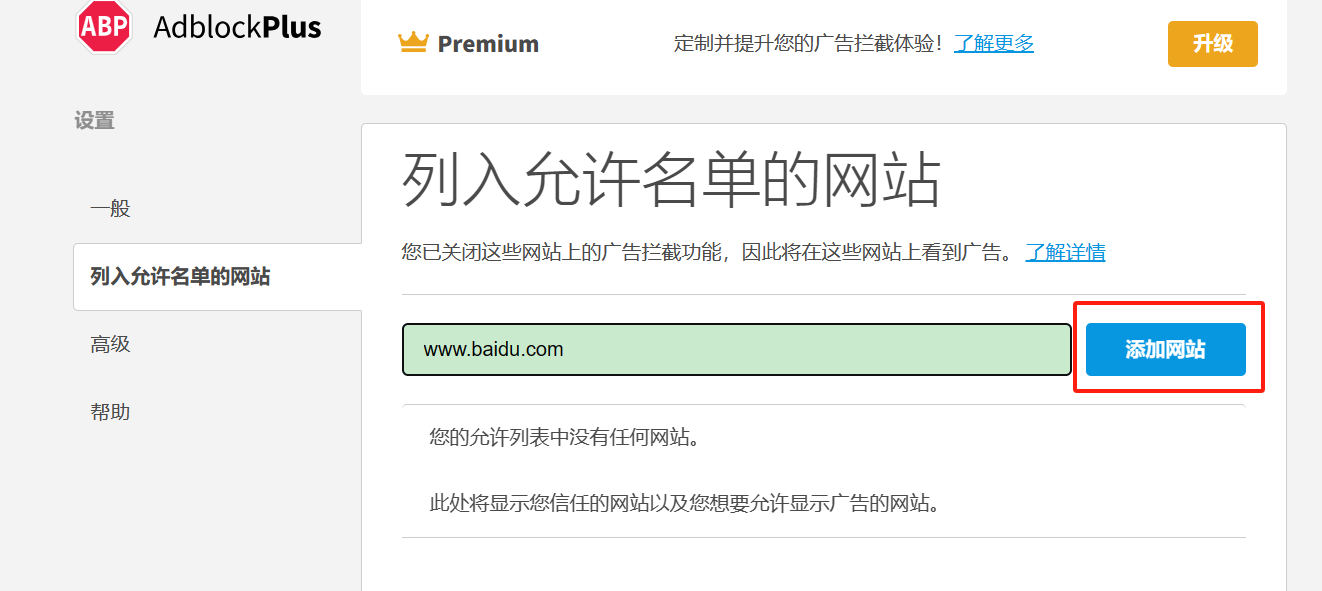Open the 了解更多 Premium link
The height and width of the screenshot is (591, 1322).
coord(993,43)
